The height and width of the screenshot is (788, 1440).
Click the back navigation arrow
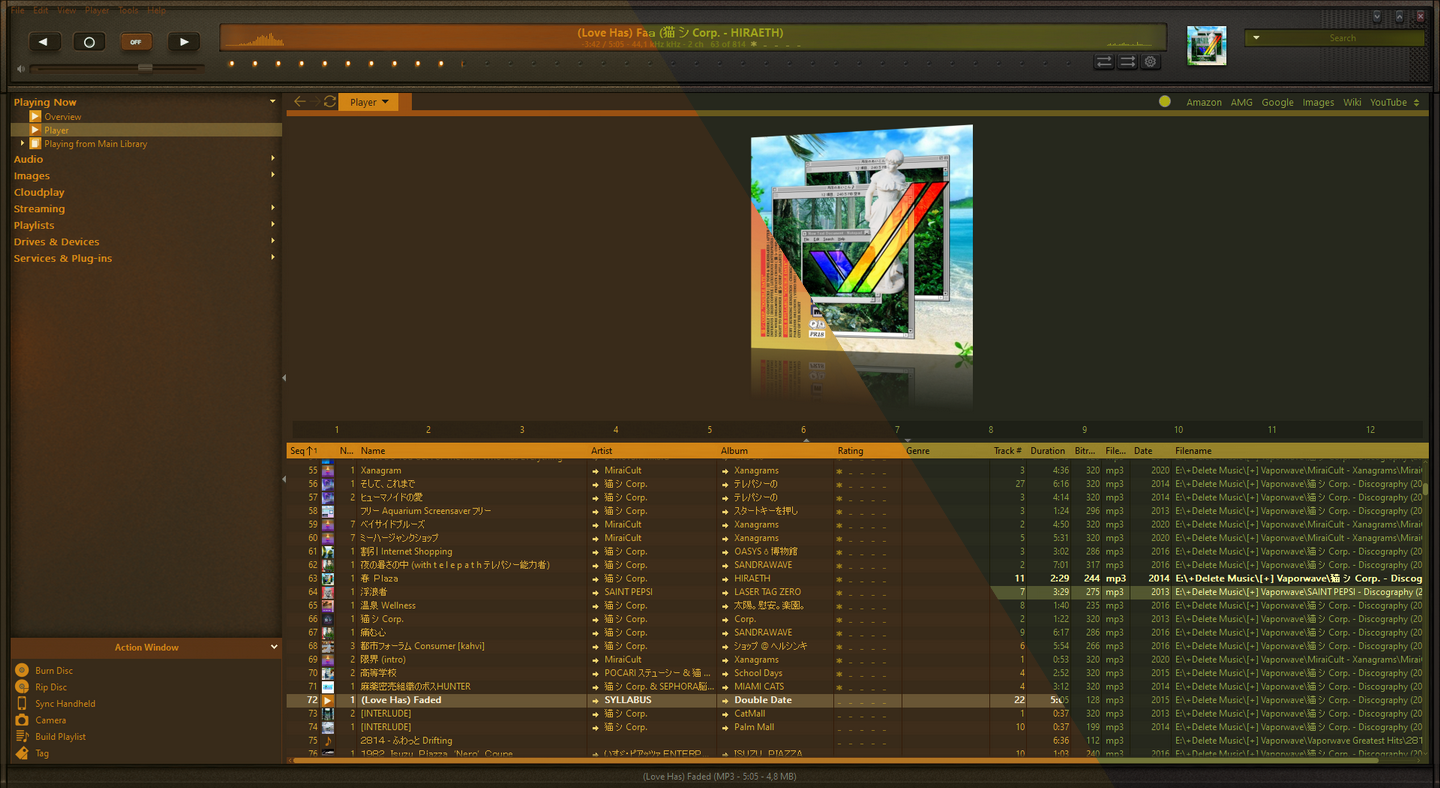tap(299, 102)
